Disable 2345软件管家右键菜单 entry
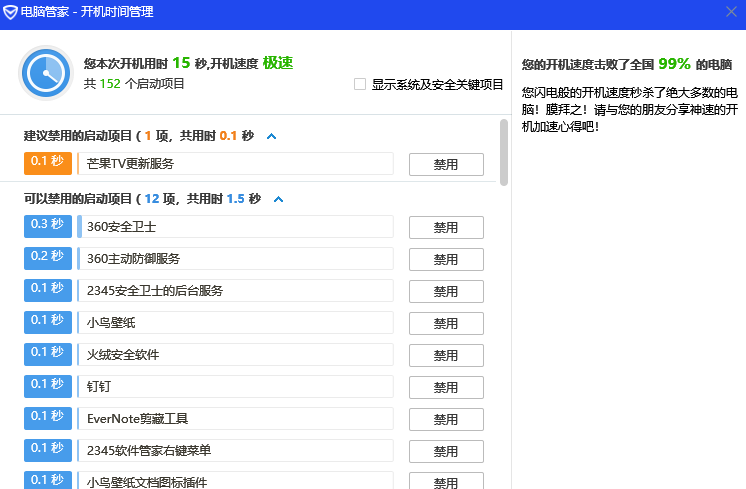This screenshot has height=489, width=746. 445,452
